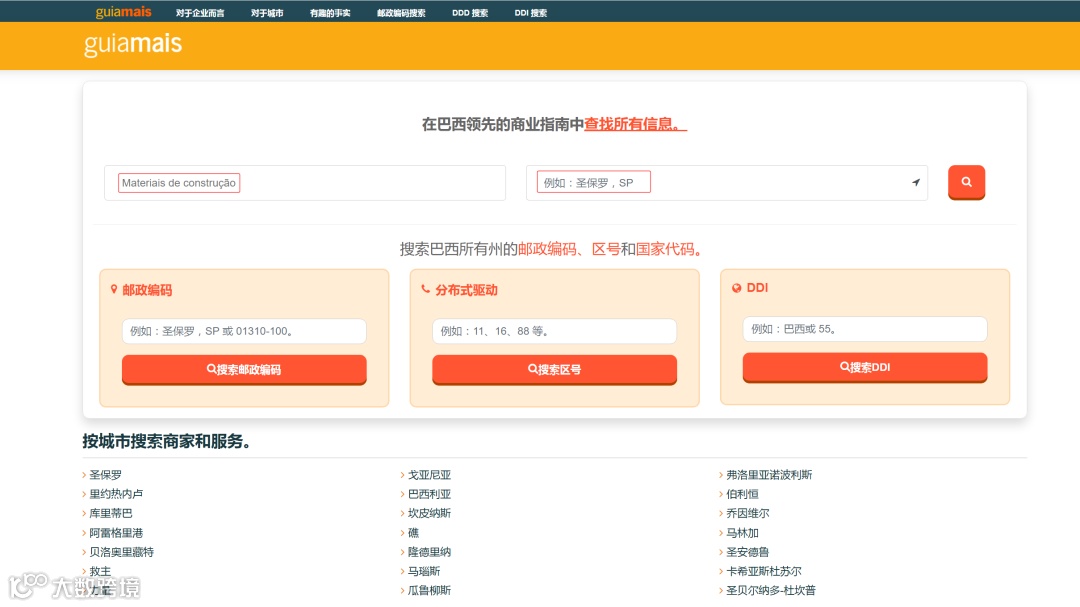1080x607 pixels.
Task: Click the orange 区号 text in subtitle
Action: (x=605, y=249)
